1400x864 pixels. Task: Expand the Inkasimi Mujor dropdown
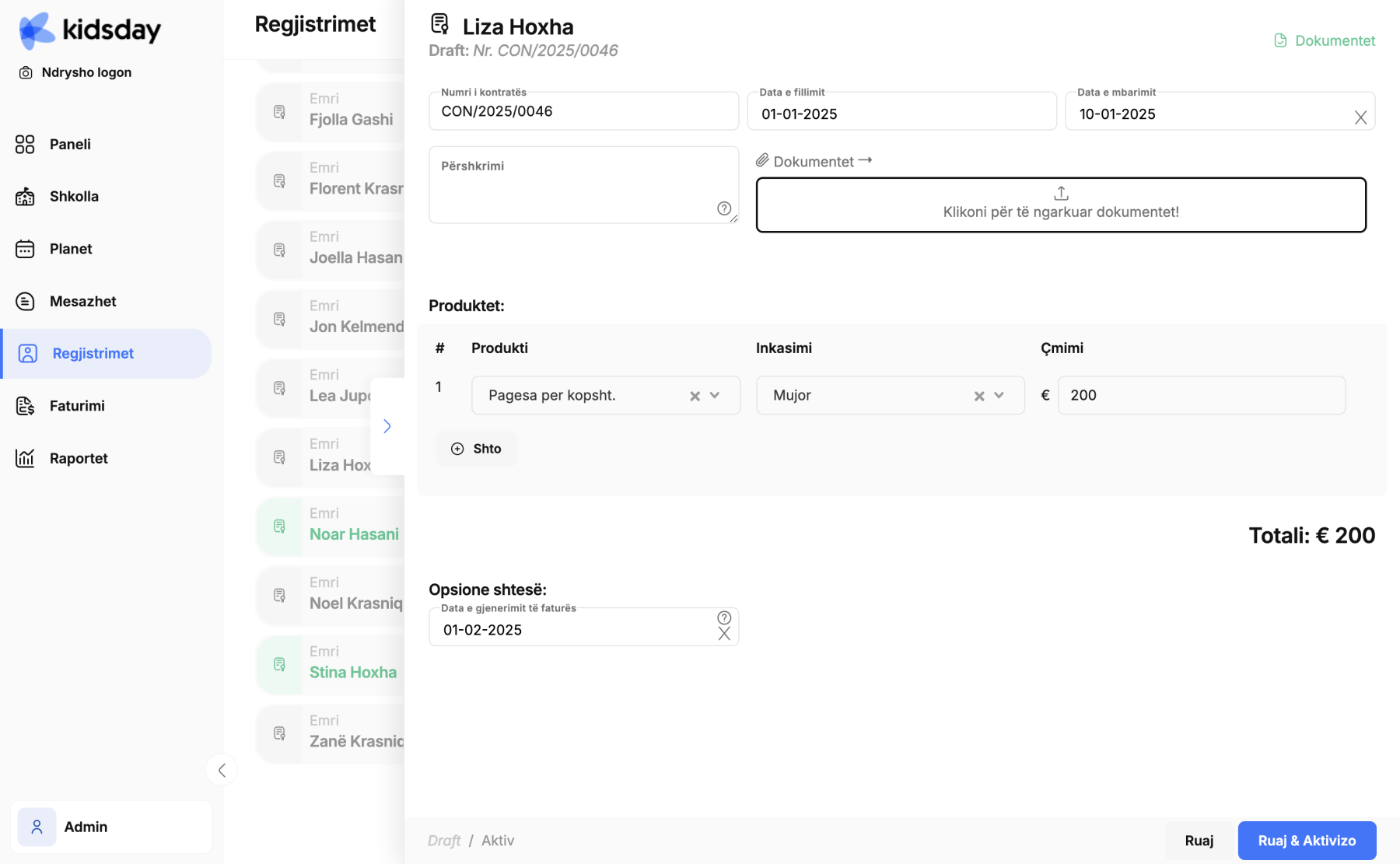click(x=999, y=395)
